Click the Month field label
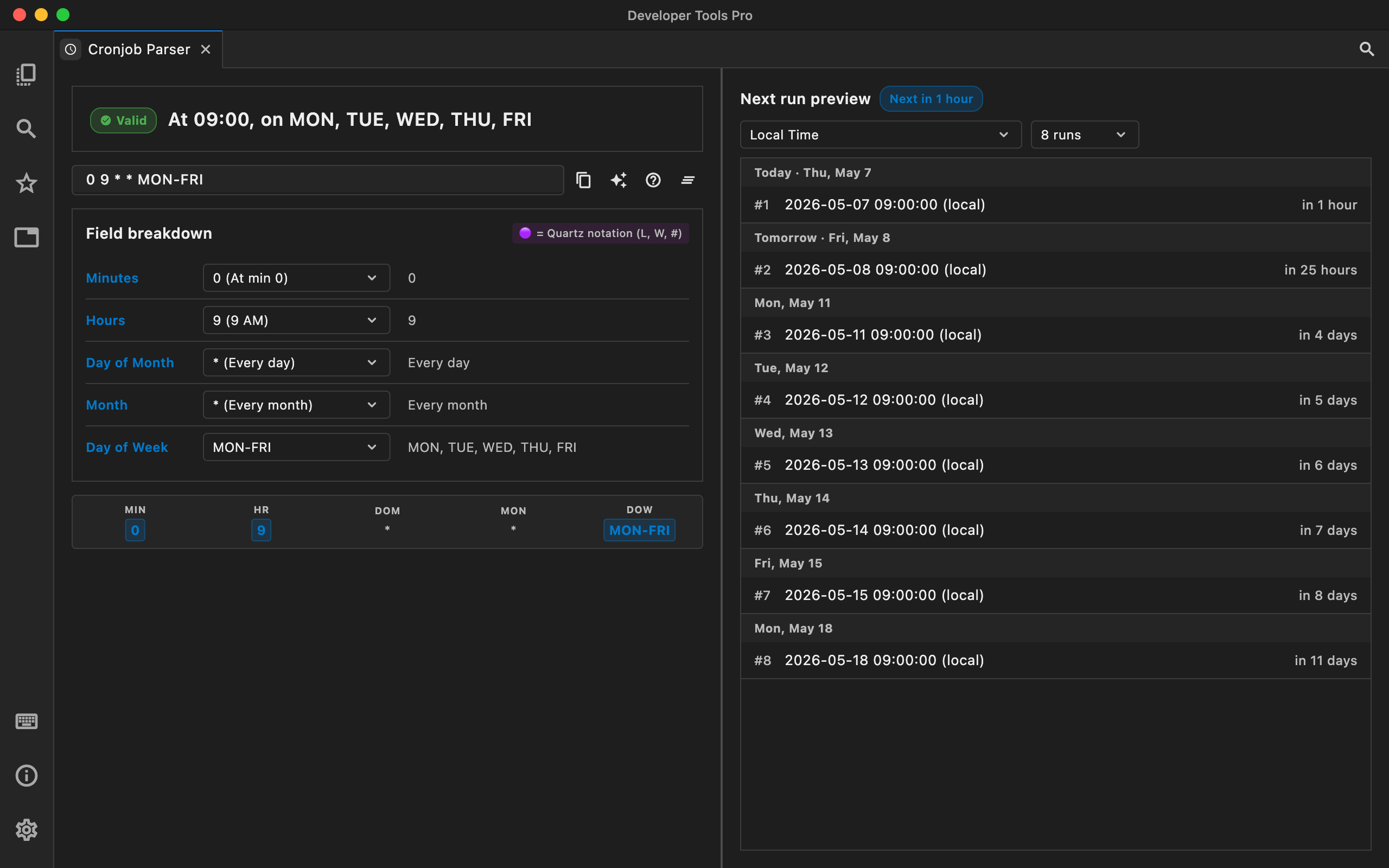Image resolution: width=1389 pixels, height=868 pixels. (106, 405)
